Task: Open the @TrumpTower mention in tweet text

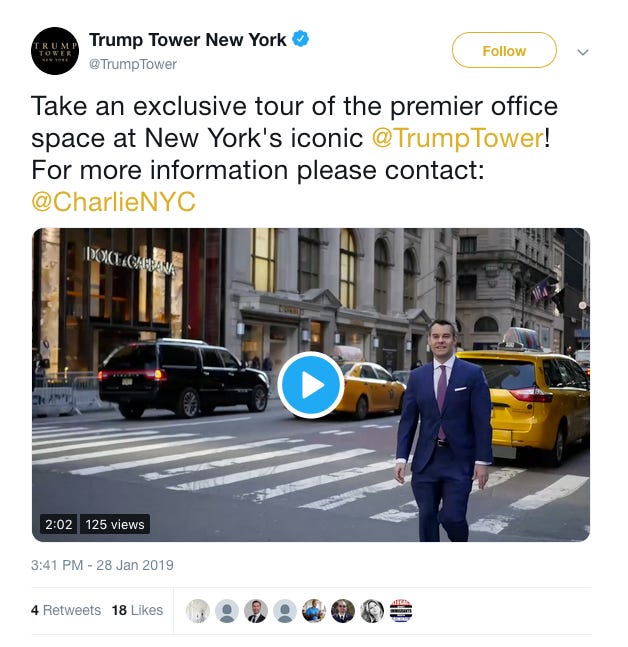Action: [x=458, y=138]
